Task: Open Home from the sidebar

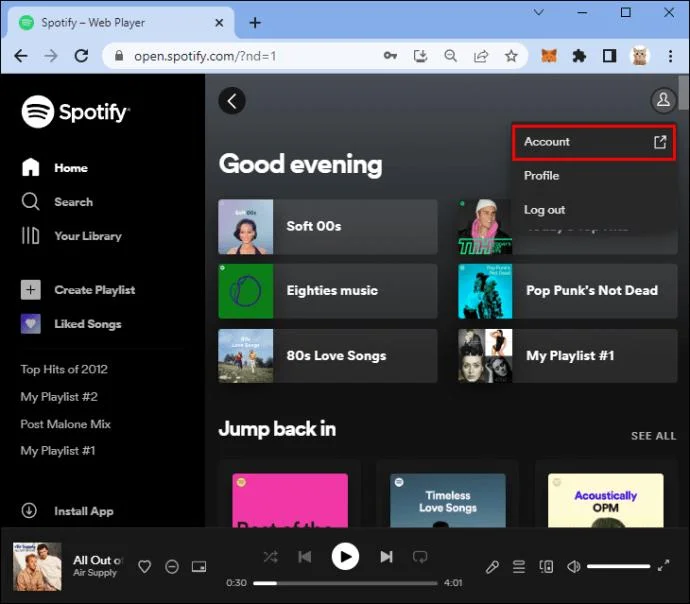Action: pos(55,168)
